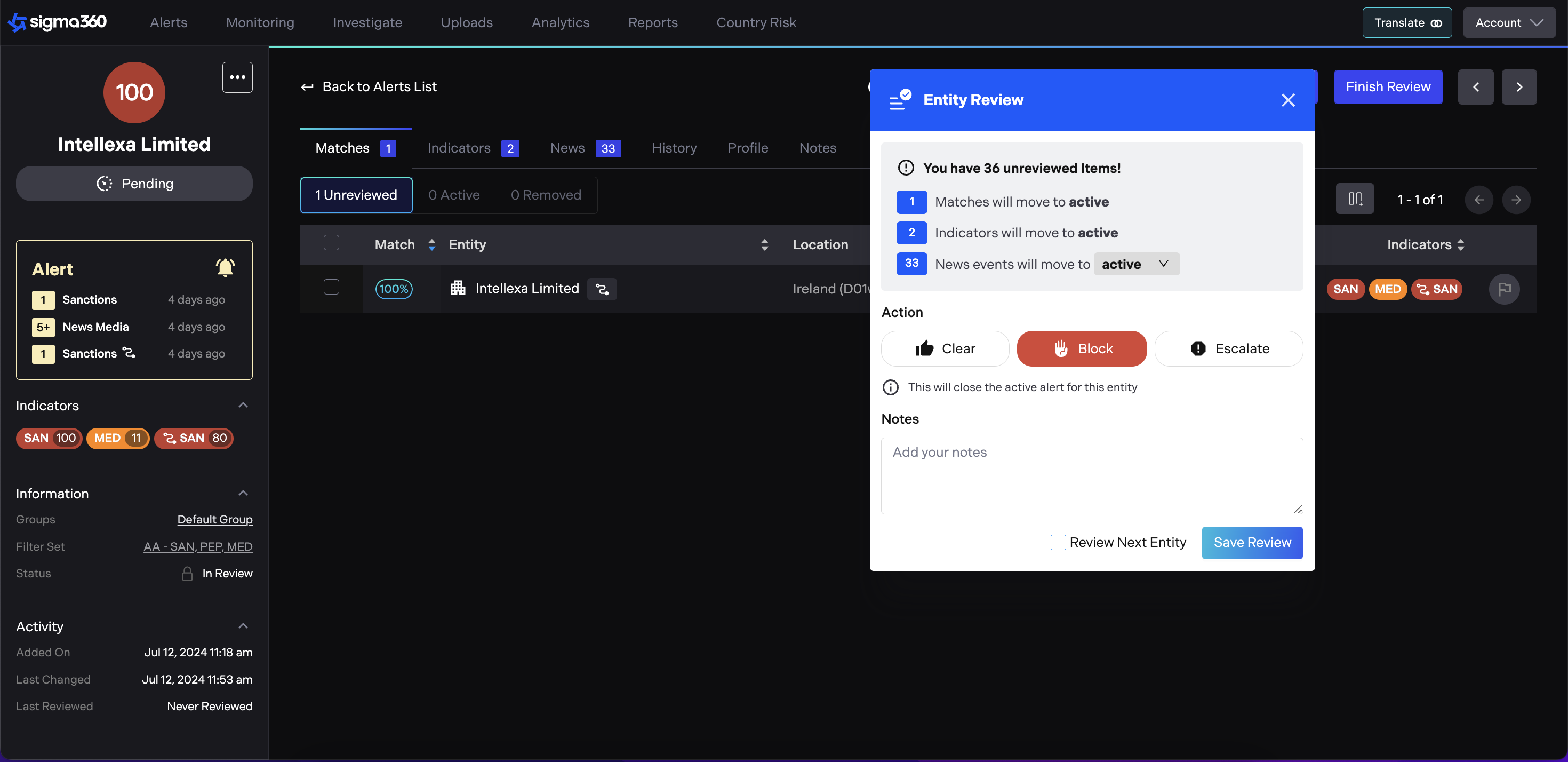Viewport: 1568px width, 762px height.
Task: Go to previous entity with left chevron
Action: coord(1476,87)
